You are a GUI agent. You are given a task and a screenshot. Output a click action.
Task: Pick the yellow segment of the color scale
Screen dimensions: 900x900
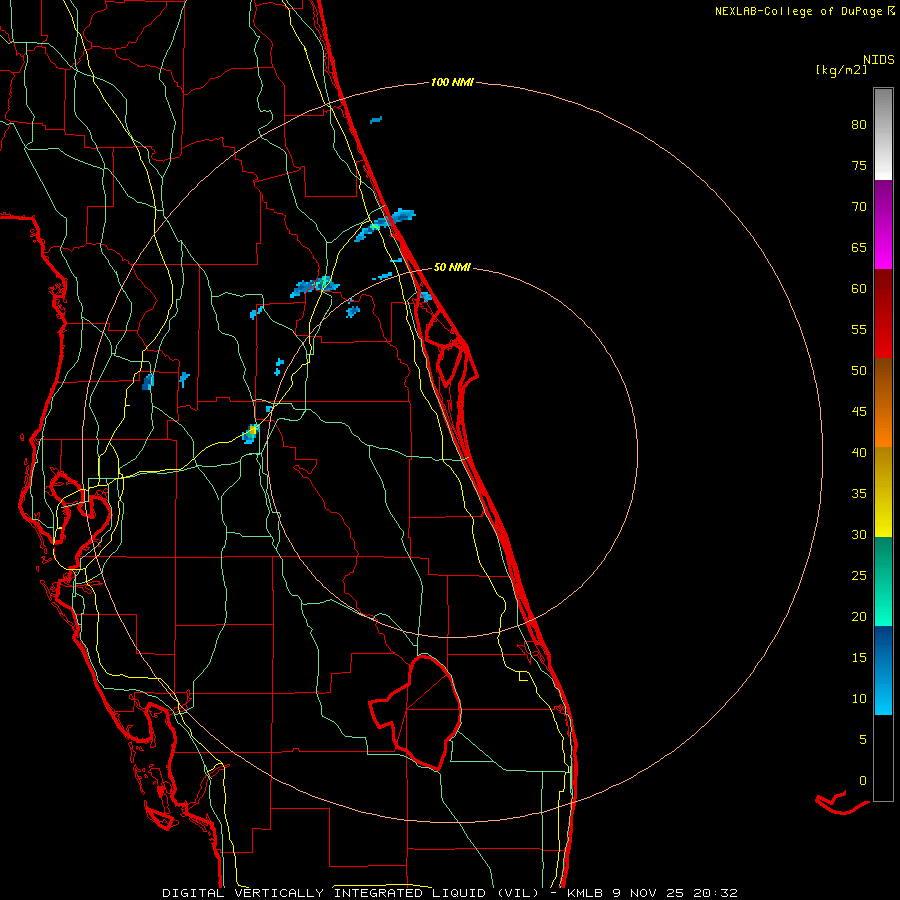(x=883, y=492)
